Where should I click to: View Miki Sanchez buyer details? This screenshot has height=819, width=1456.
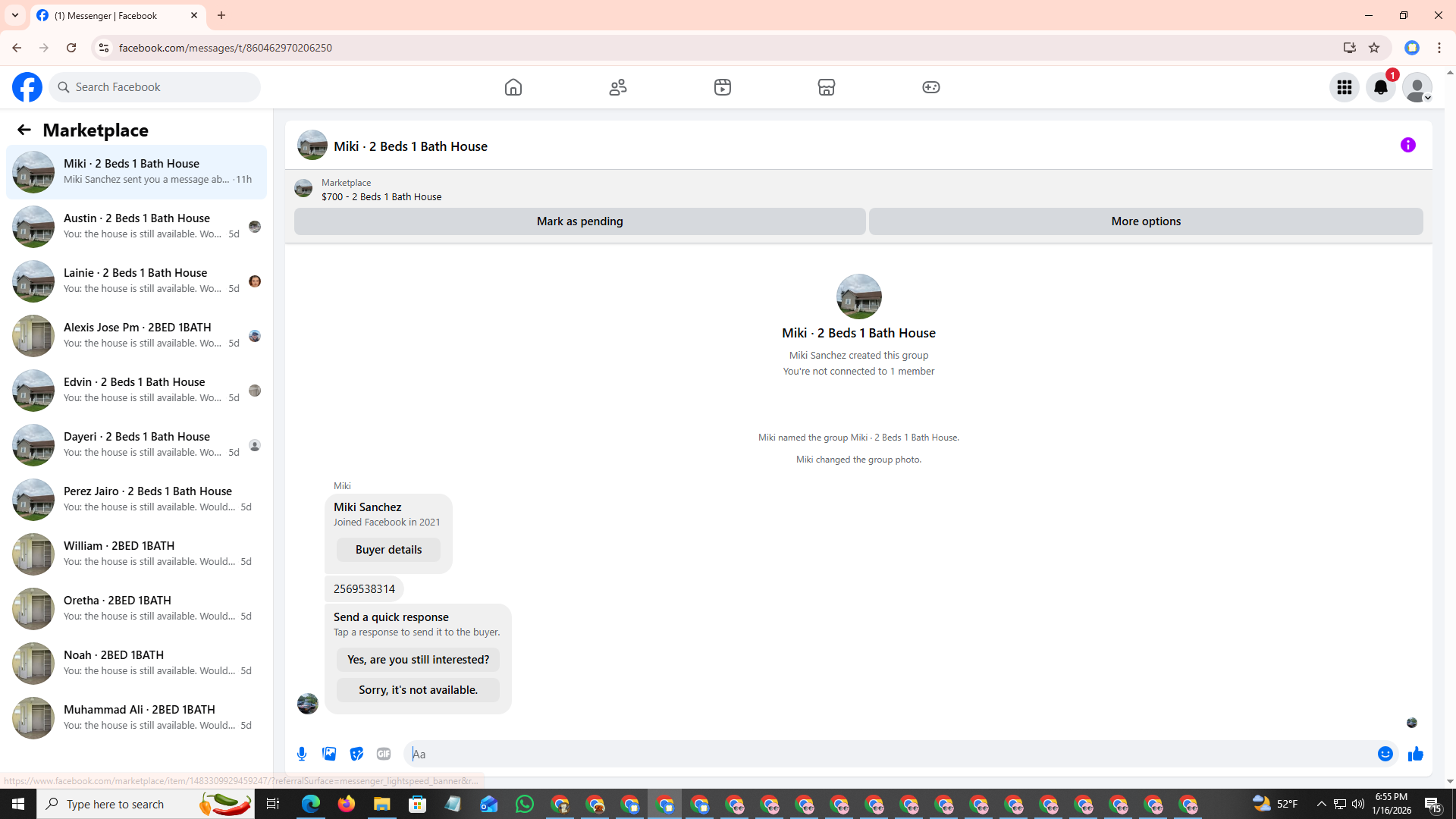pyautogui.click(x=388, y=550)
